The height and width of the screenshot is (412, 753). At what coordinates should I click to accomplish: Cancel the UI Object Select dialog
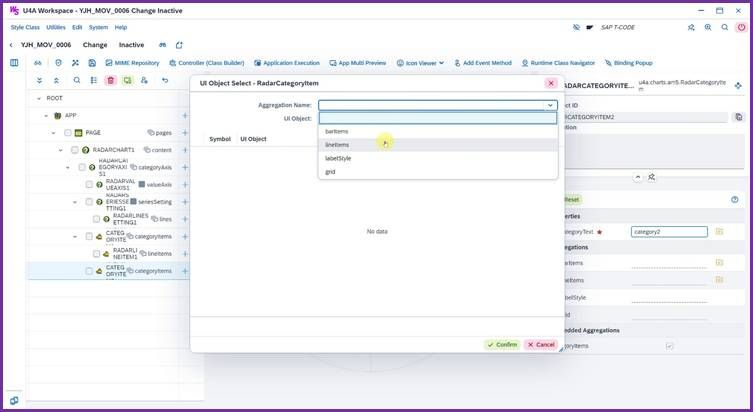541,344
